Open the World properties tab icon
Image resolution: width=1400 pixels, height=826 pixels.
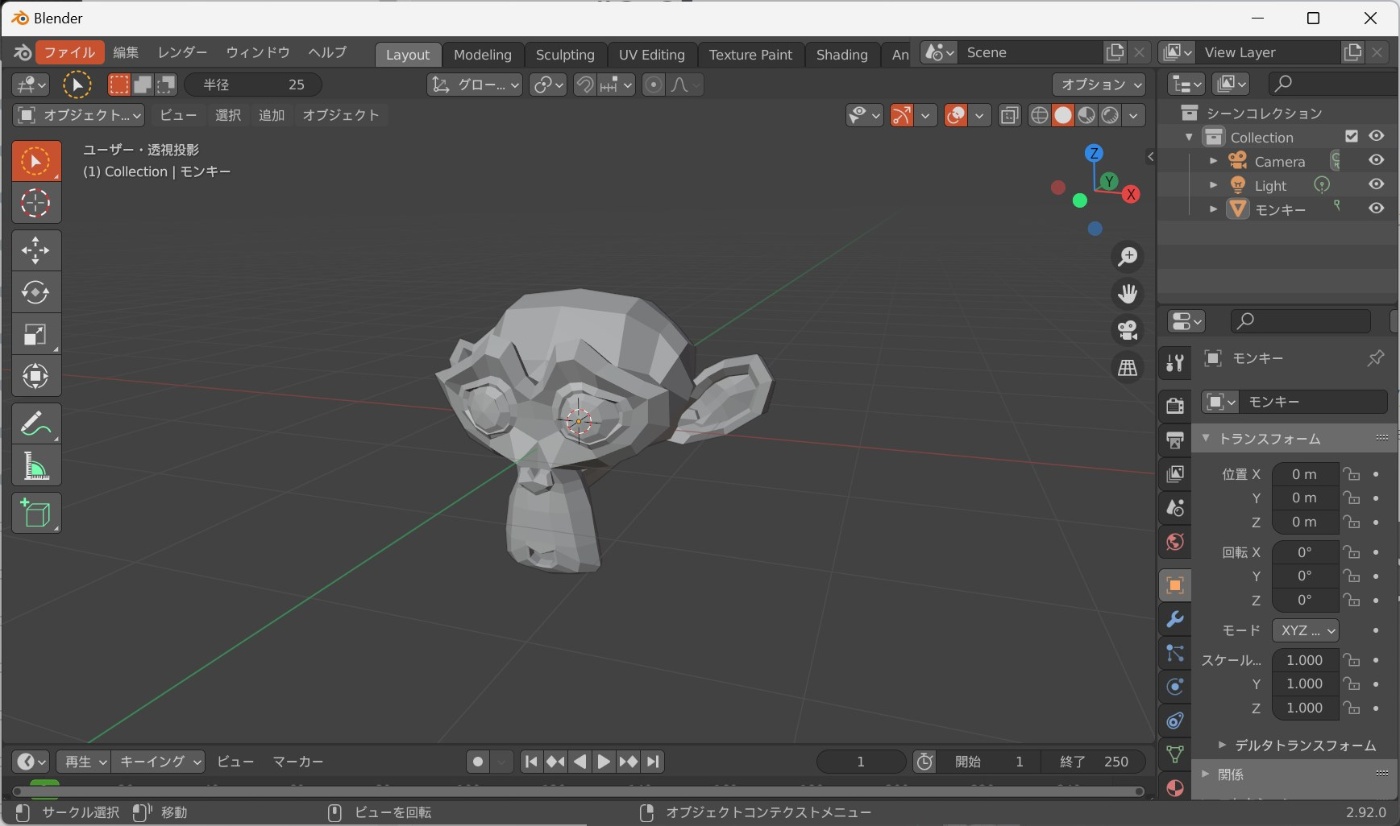[1175, 542]
